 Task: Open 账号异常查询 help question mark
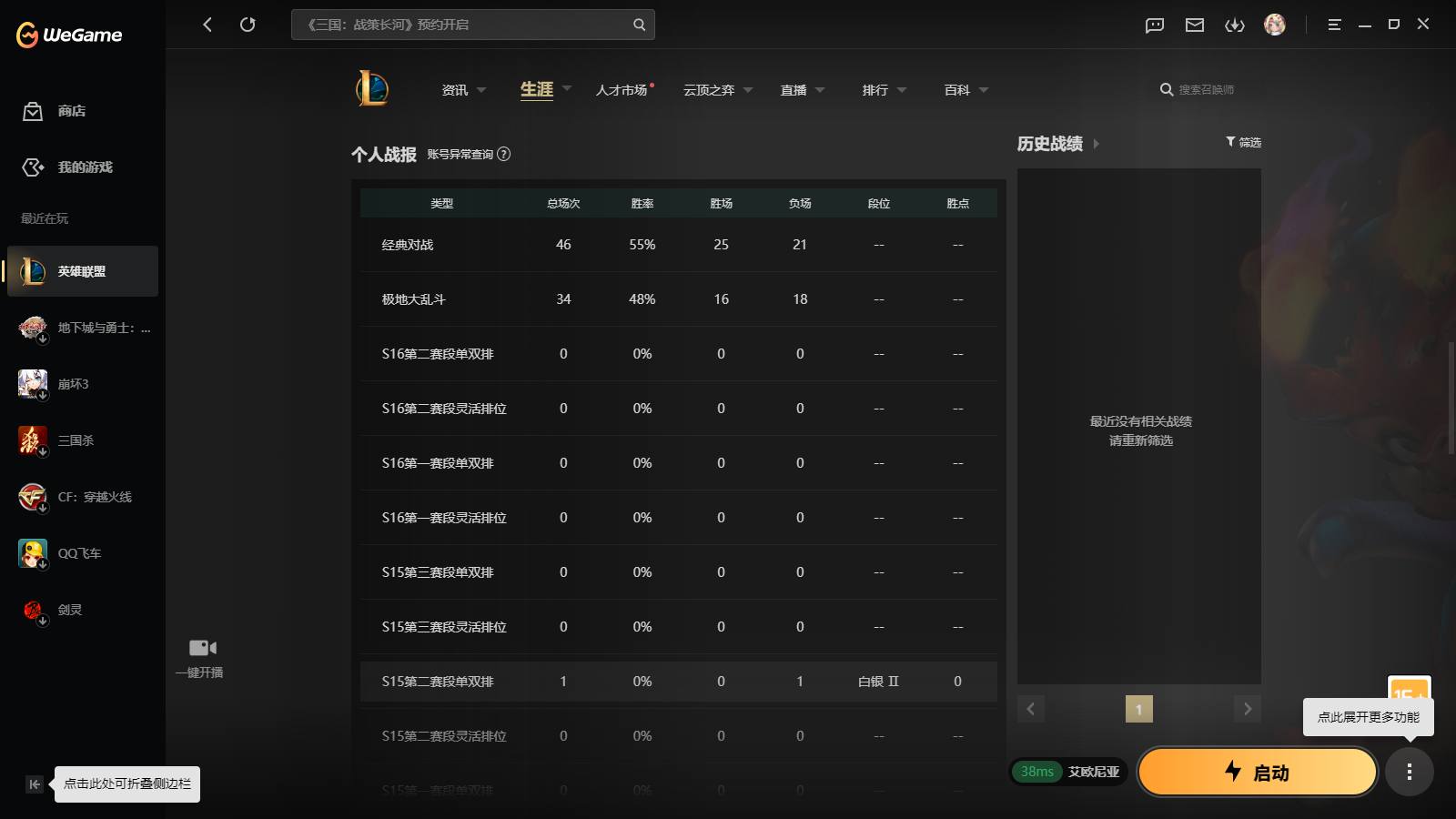click(x=504, y=154)
